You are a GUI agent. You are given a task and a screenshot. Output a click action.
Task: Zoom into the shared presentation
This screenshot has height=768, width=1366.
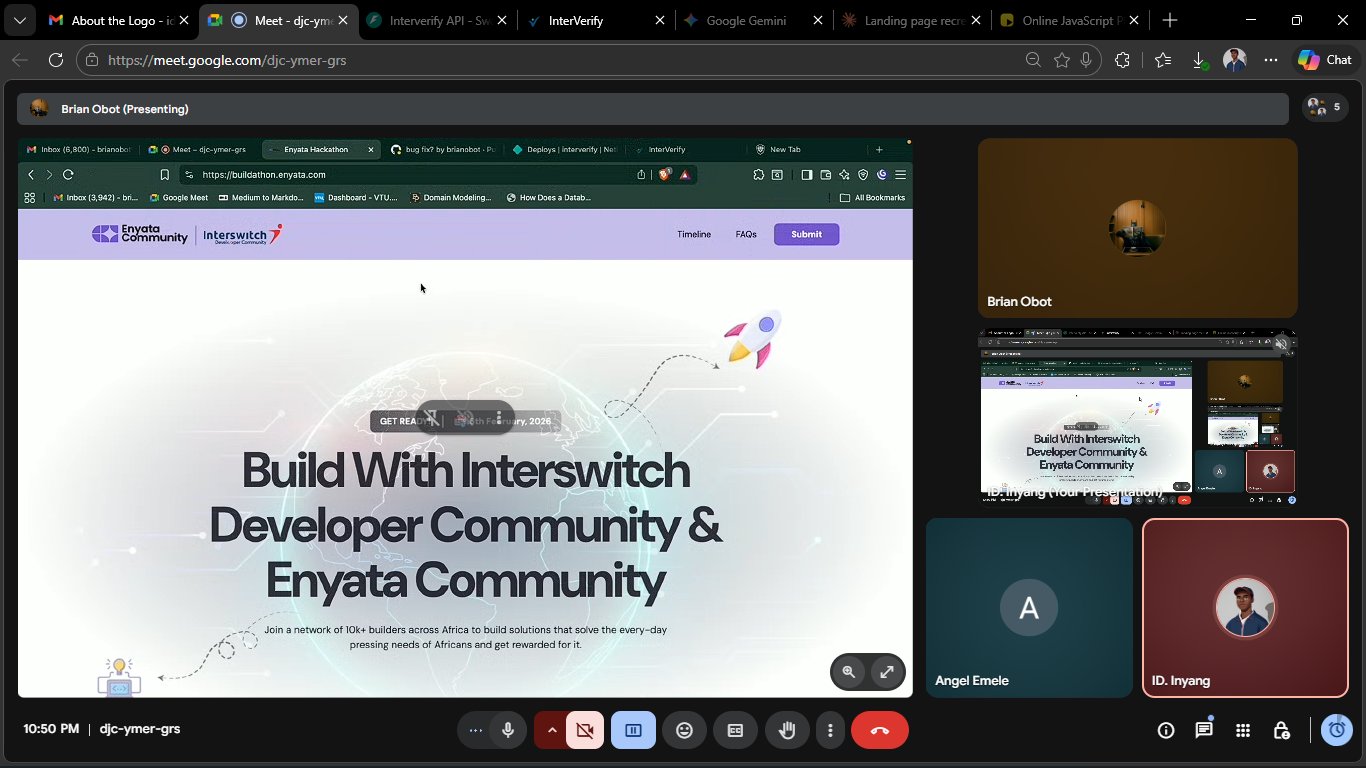(x=849, y=672)
